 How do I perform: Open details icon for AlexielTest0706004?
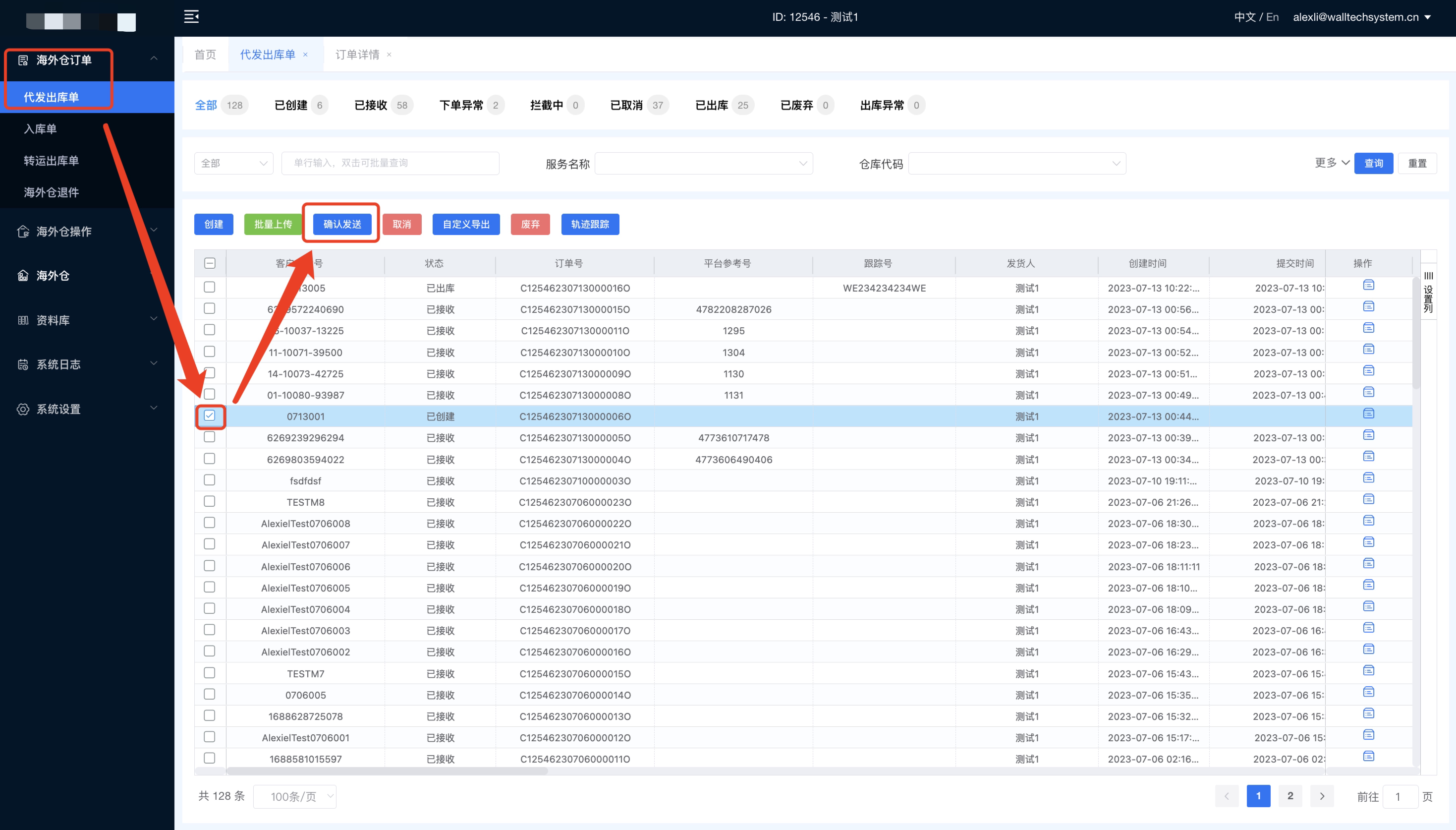(x=1368, y=606)
